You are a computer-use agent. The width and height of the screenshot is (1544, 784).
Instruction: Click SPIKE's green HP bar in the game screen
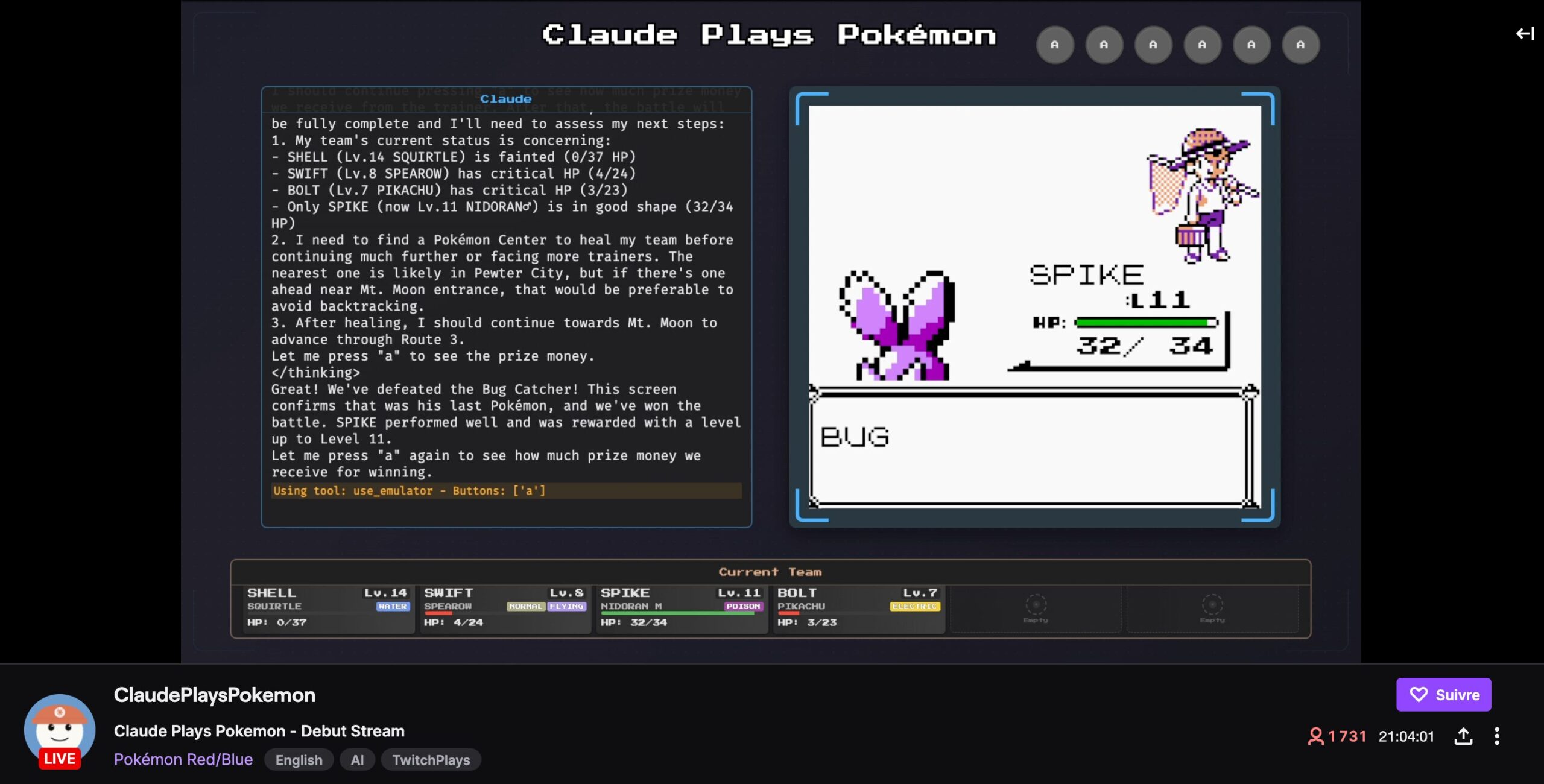coord(1146,323)
